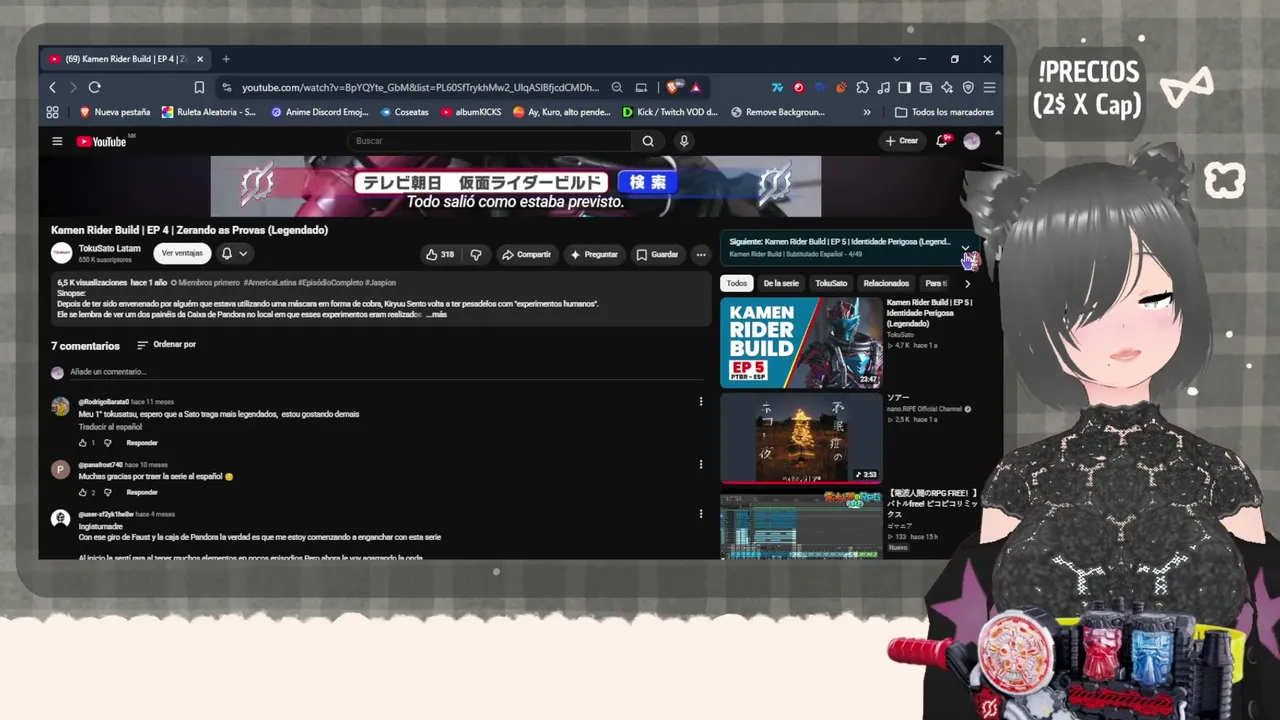Open more actions menu beside Guardar
The height and width of the screenshot is (720, 1280).
(701, 255)
